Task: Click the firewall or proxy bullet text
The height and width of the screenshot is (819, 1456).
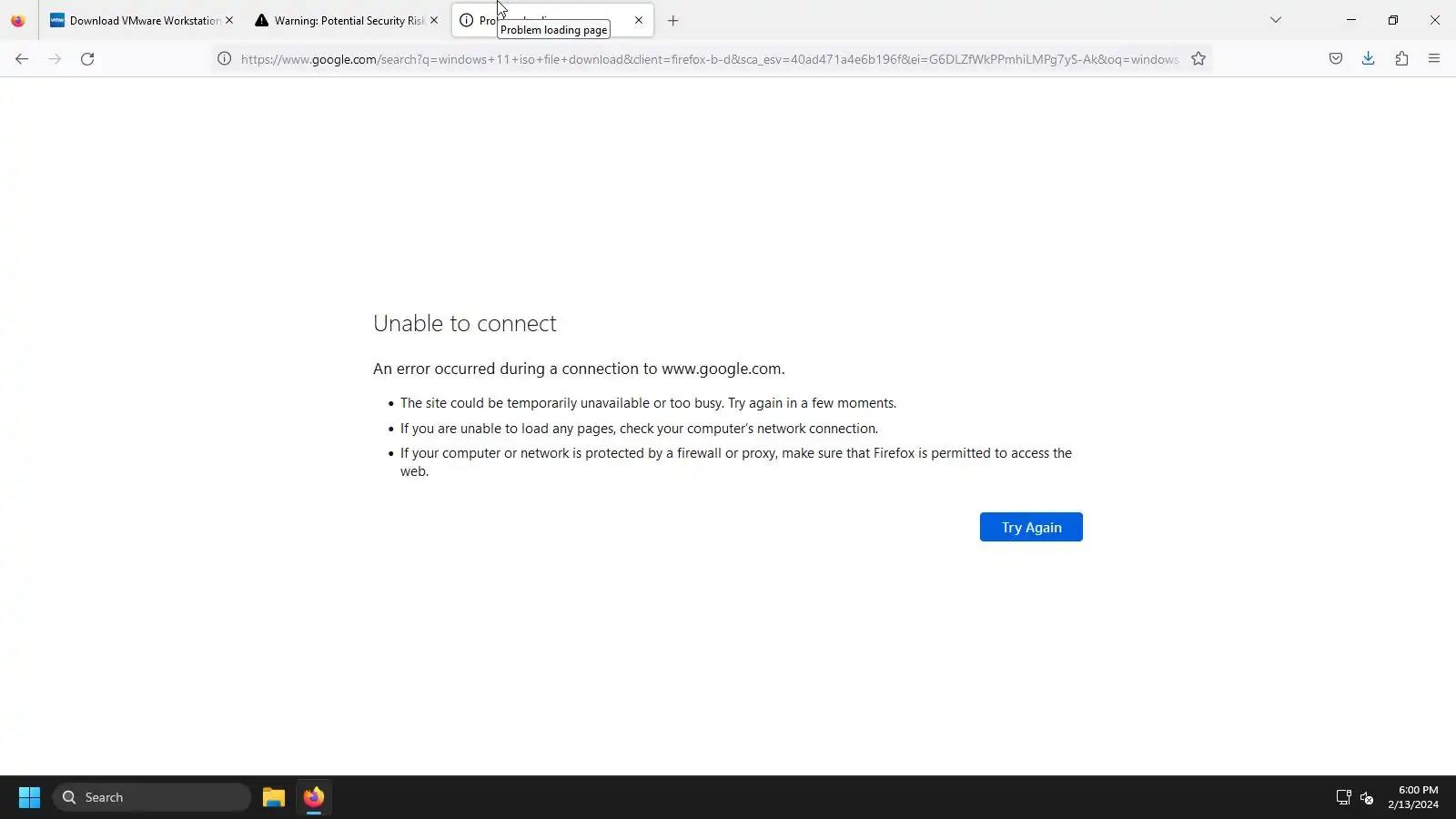Action: (x=736, y=462)
